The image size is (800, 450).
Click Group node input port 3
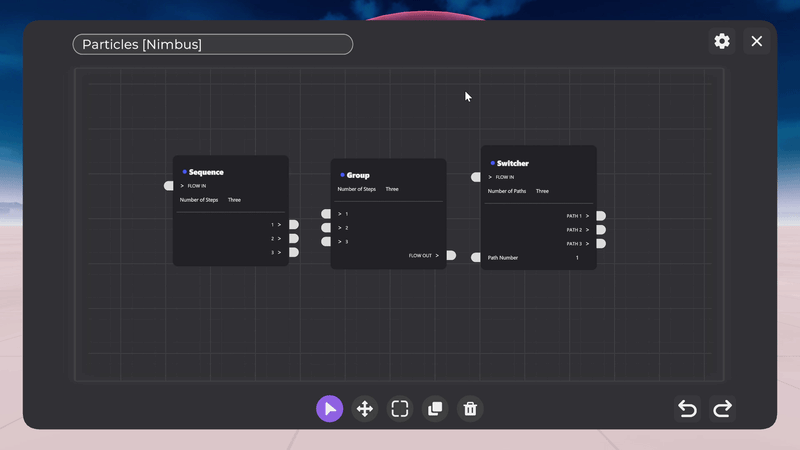[326, 241]
